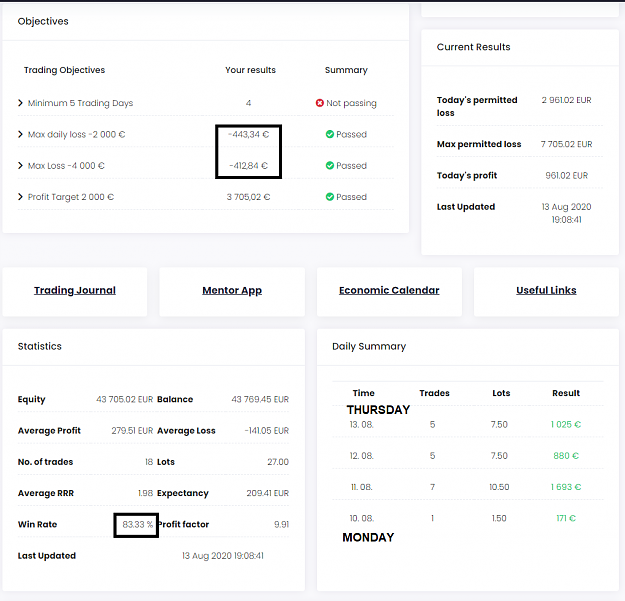
Task: Open the Useful Links page
Action: coord(546,291)
